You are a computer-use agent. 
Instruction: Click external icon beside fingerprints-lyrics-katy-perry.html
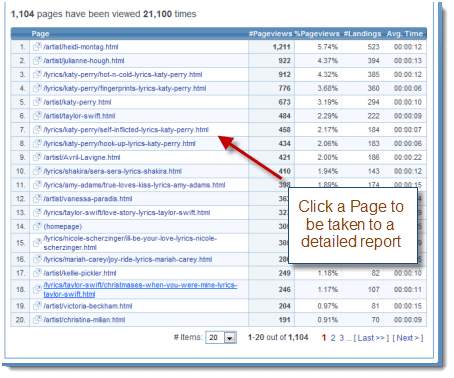point(37,88)
